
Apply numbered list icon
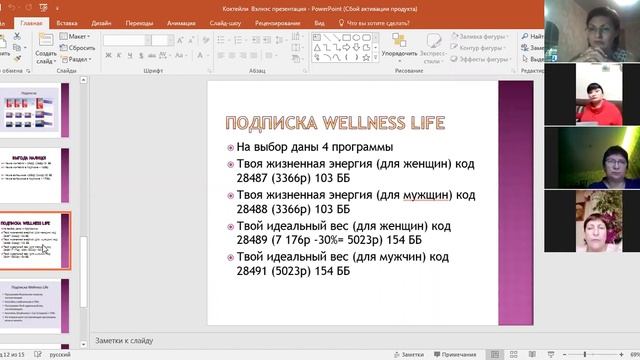239,40
